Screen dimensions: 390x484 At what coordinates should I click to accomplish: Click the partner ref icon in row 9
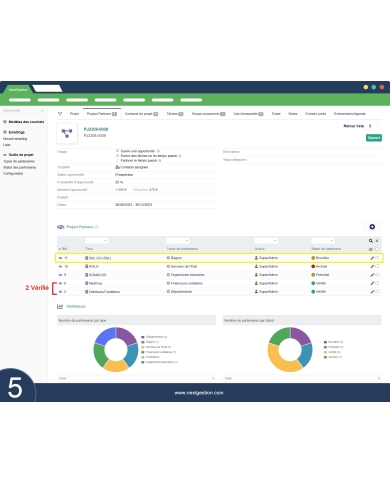click(60, 275)
